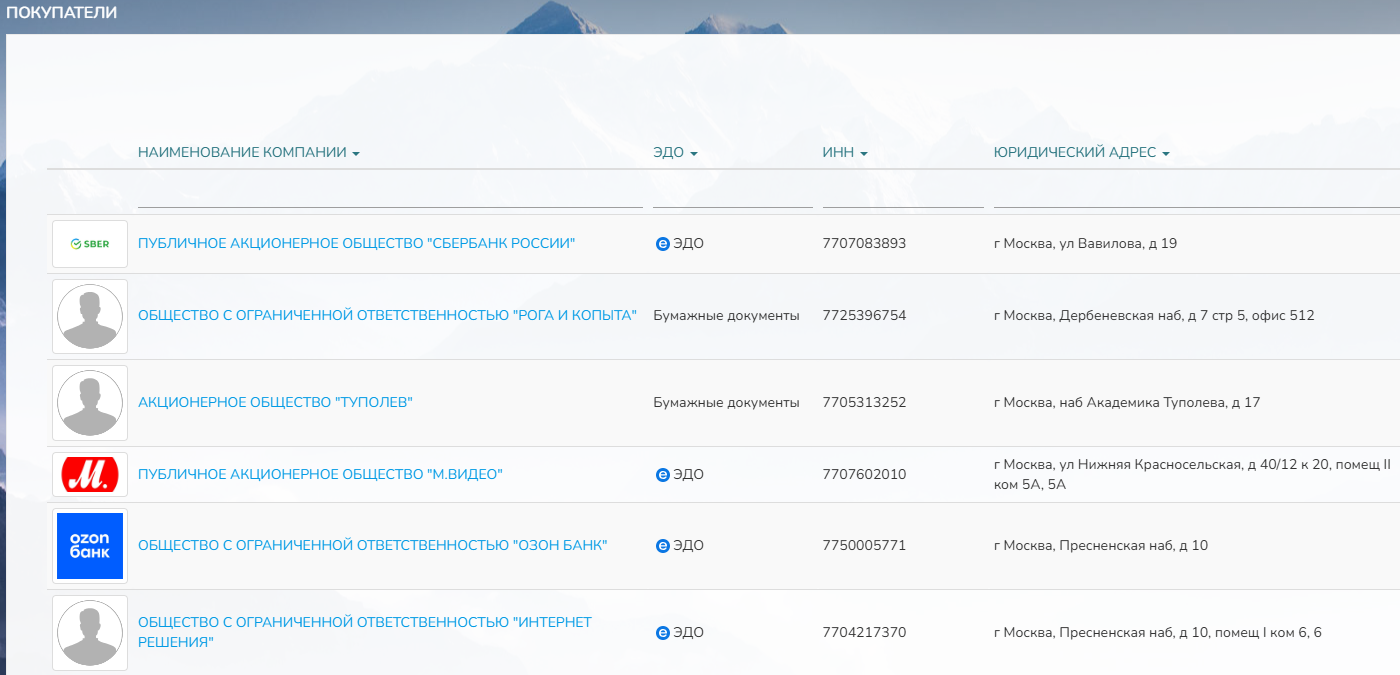Open link ПАО Сбербанк России
1400x675 pixels.
tap(357, 243)
